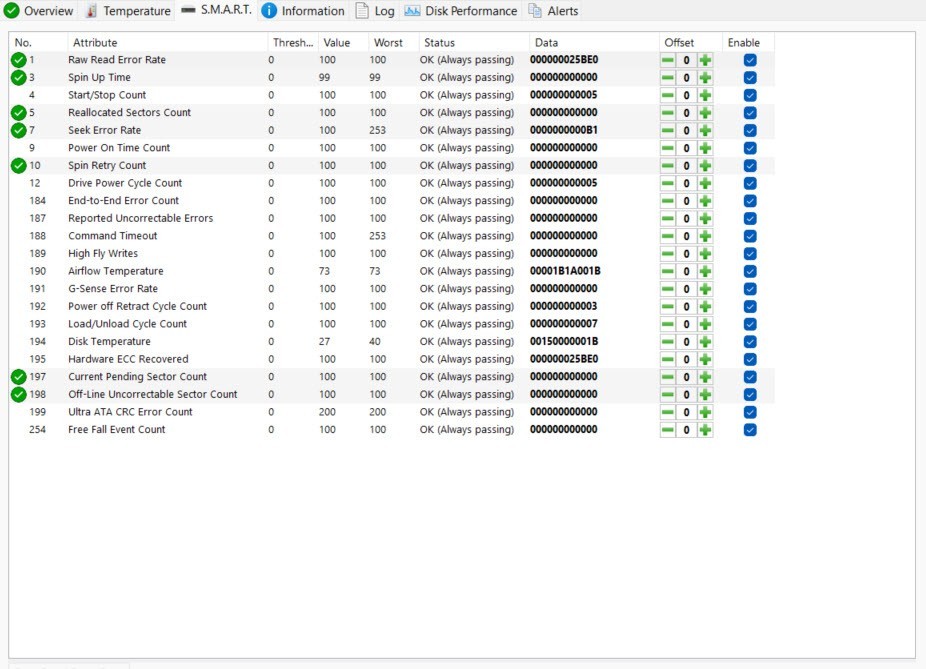The width and height of the screenshot is (926, 669).
Task: Increase the Spin Up Time offset
Action: click(705, 77)
